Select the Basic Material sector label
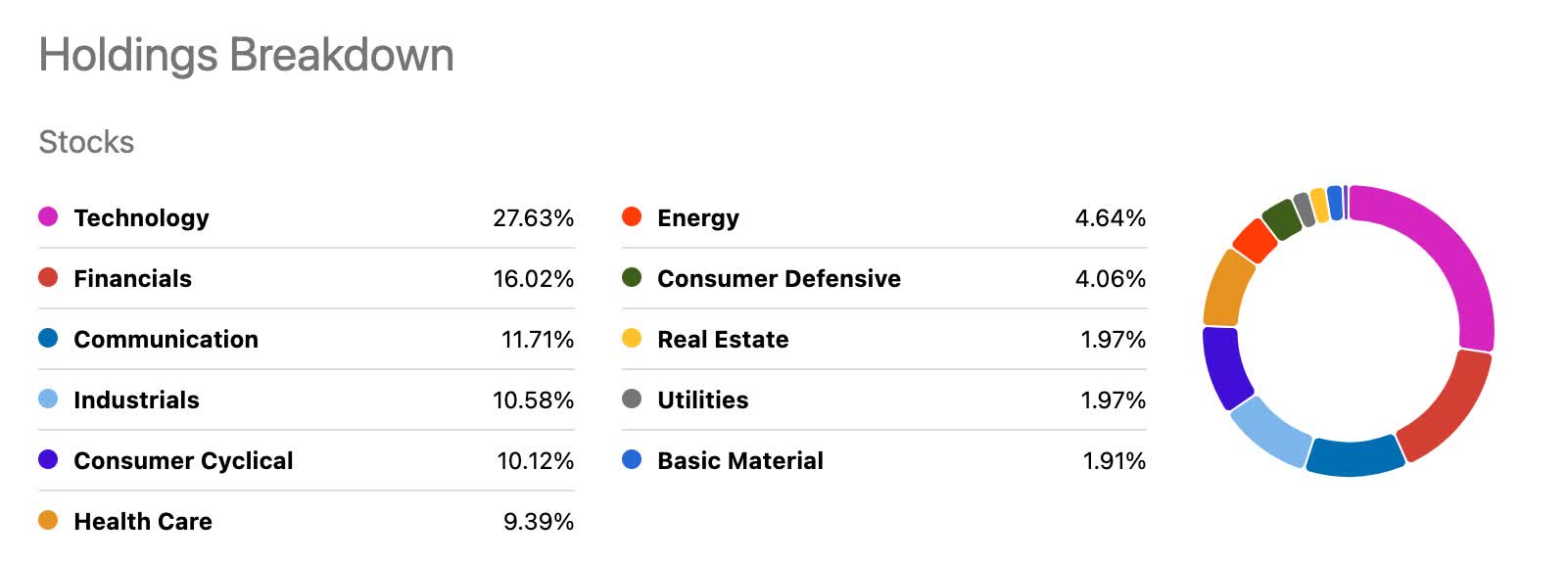 [x=739, y=460]
